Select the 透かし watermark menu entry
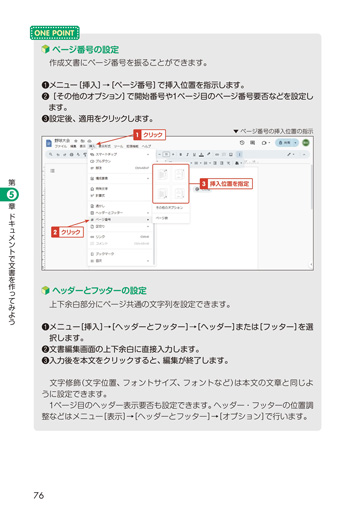This screenshot has height=510, width=361. pyautogui.click(x=120, y=206)
